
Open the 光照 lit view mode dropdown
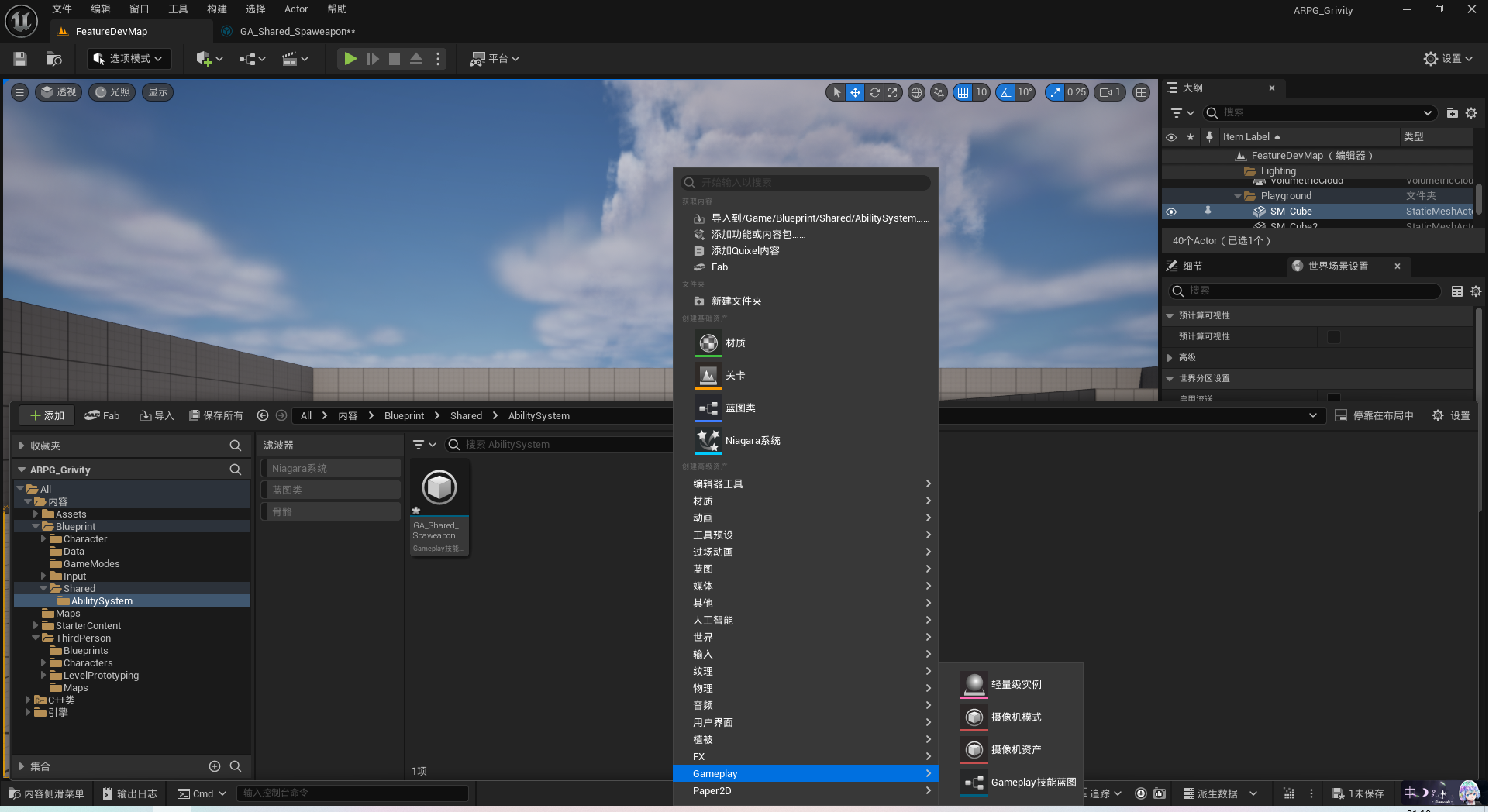(x=112, y=92)
